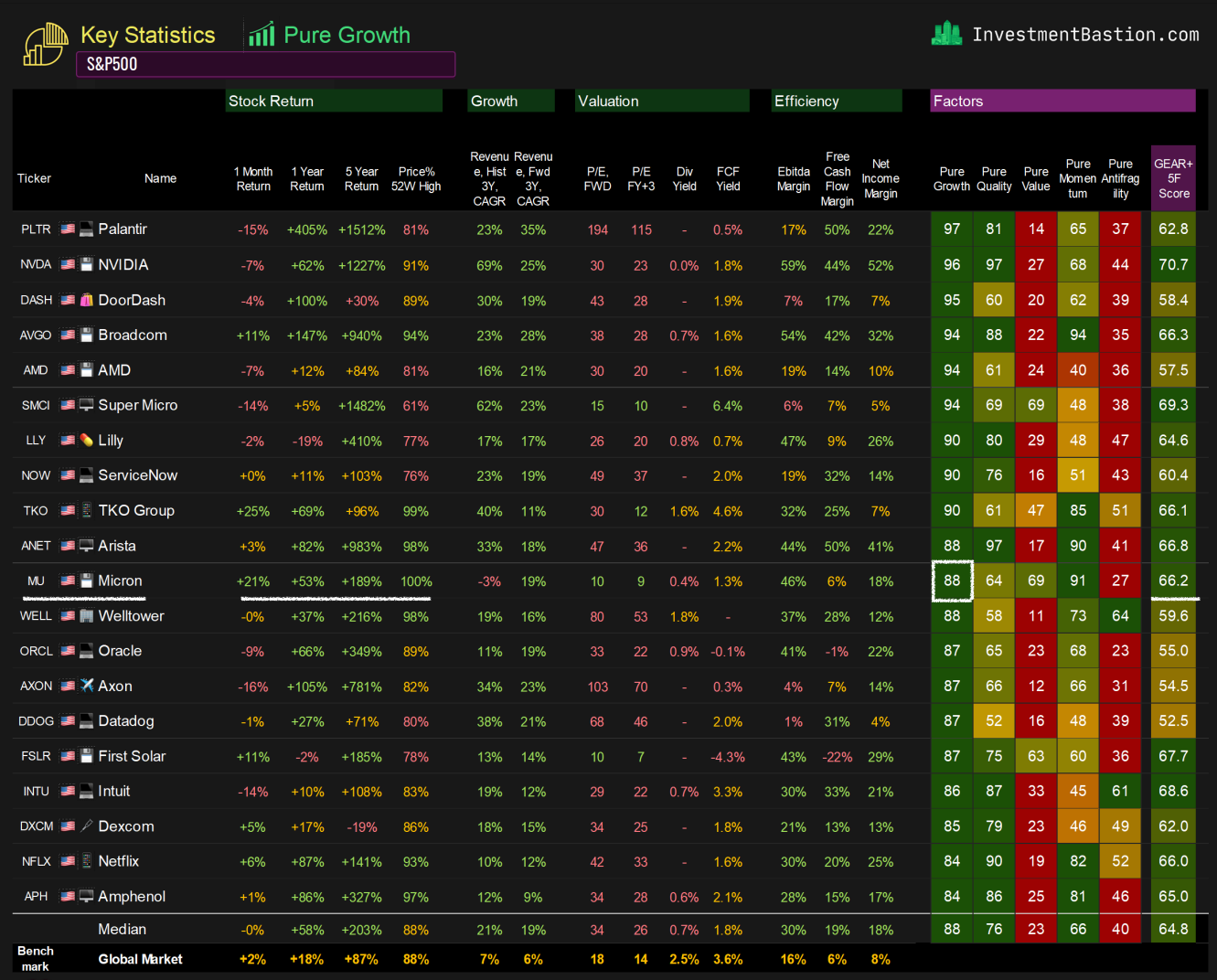This screenshot has width=1217, height=980.
Task: Open the InvestmentBastion.com link
Action: click(x=1085, y=35)
